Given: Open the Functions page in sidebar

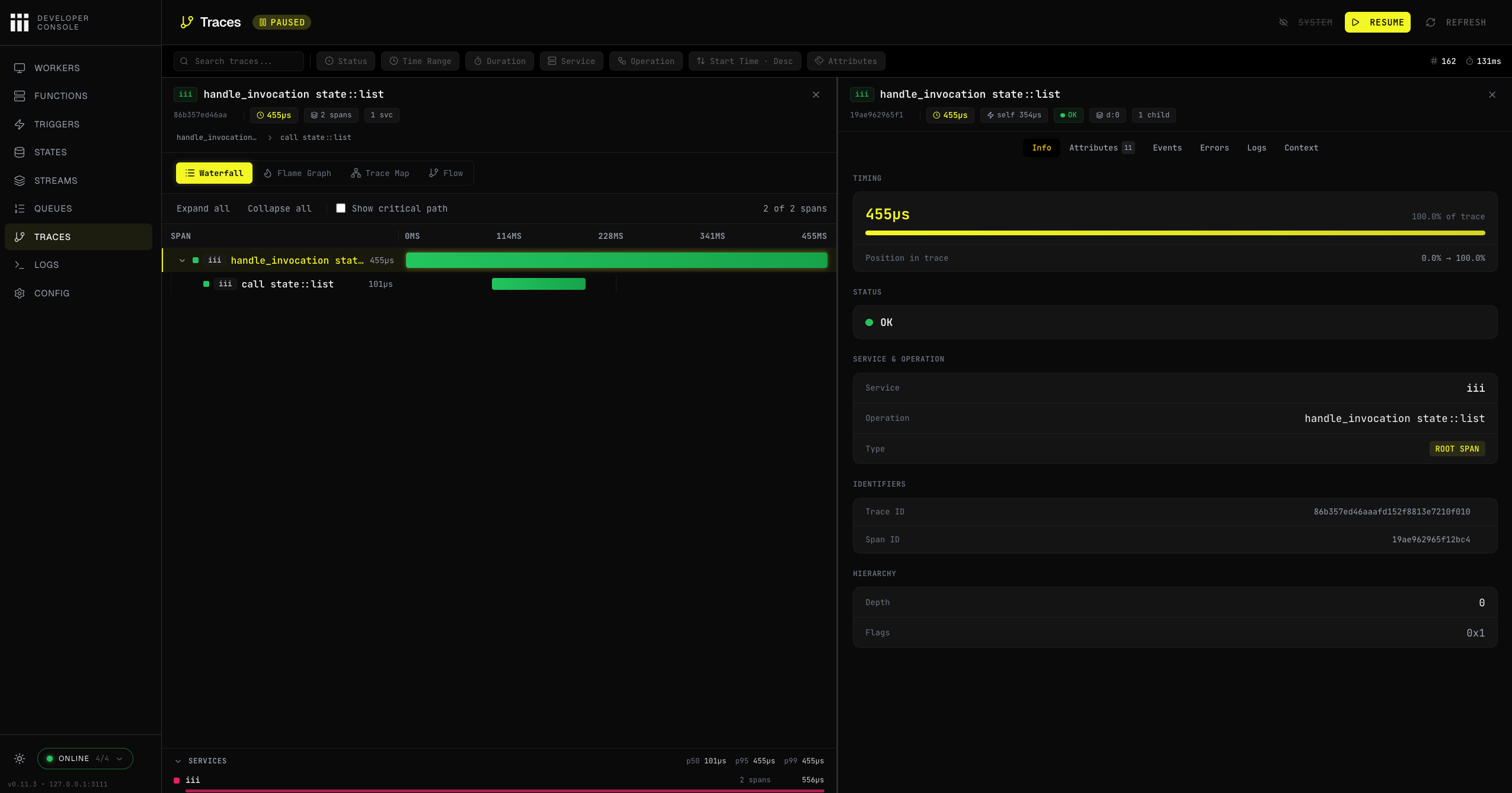Looking at the screenshot, I should click(78, 96).
